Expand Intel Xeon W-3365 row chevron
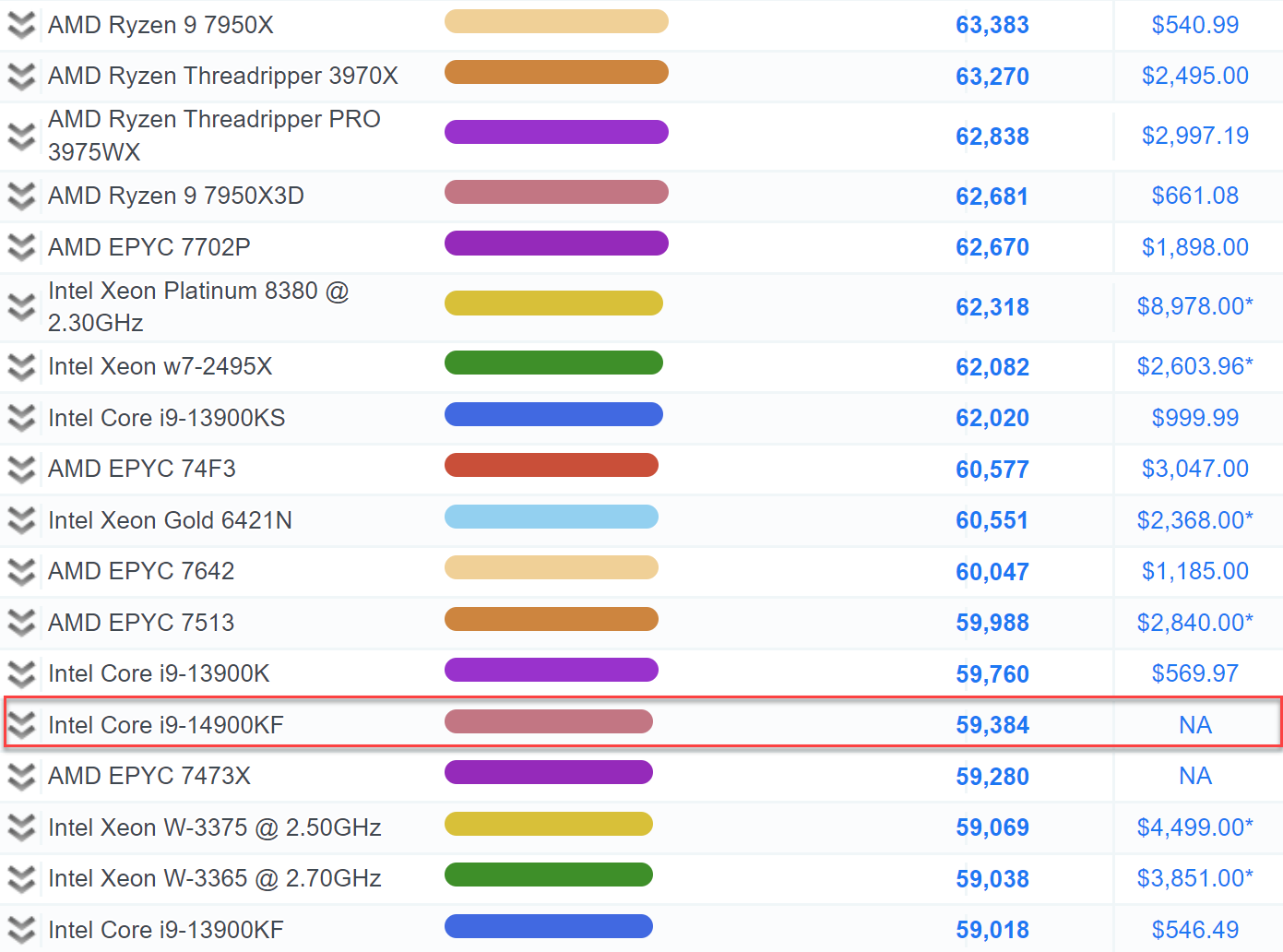The width and height of the screenshot is (1283, 952). coord(21,878)
